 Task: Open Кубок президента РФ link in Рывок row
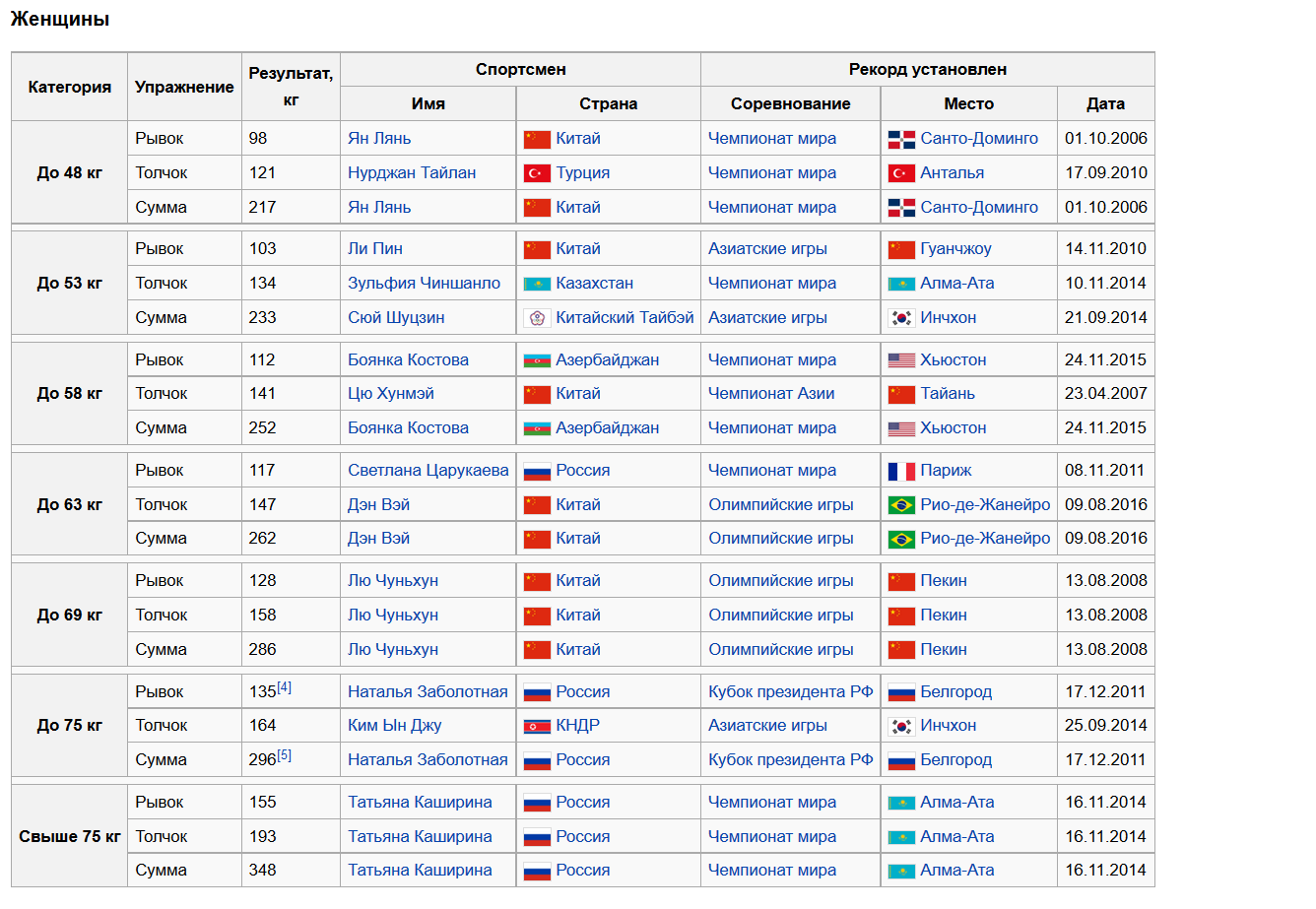point(791,692)
